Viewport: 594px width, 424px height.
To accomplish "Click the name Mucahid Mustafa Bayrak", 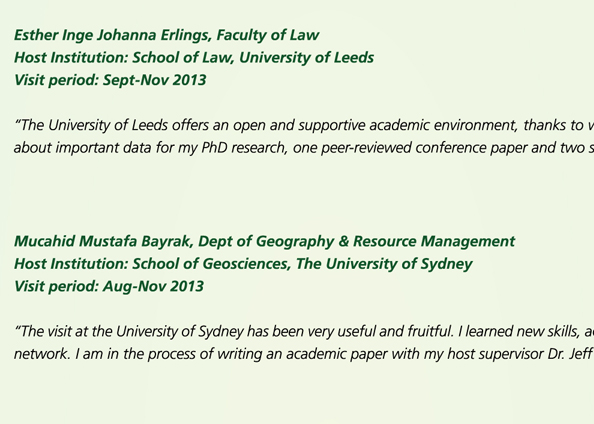I will point(104,241).
